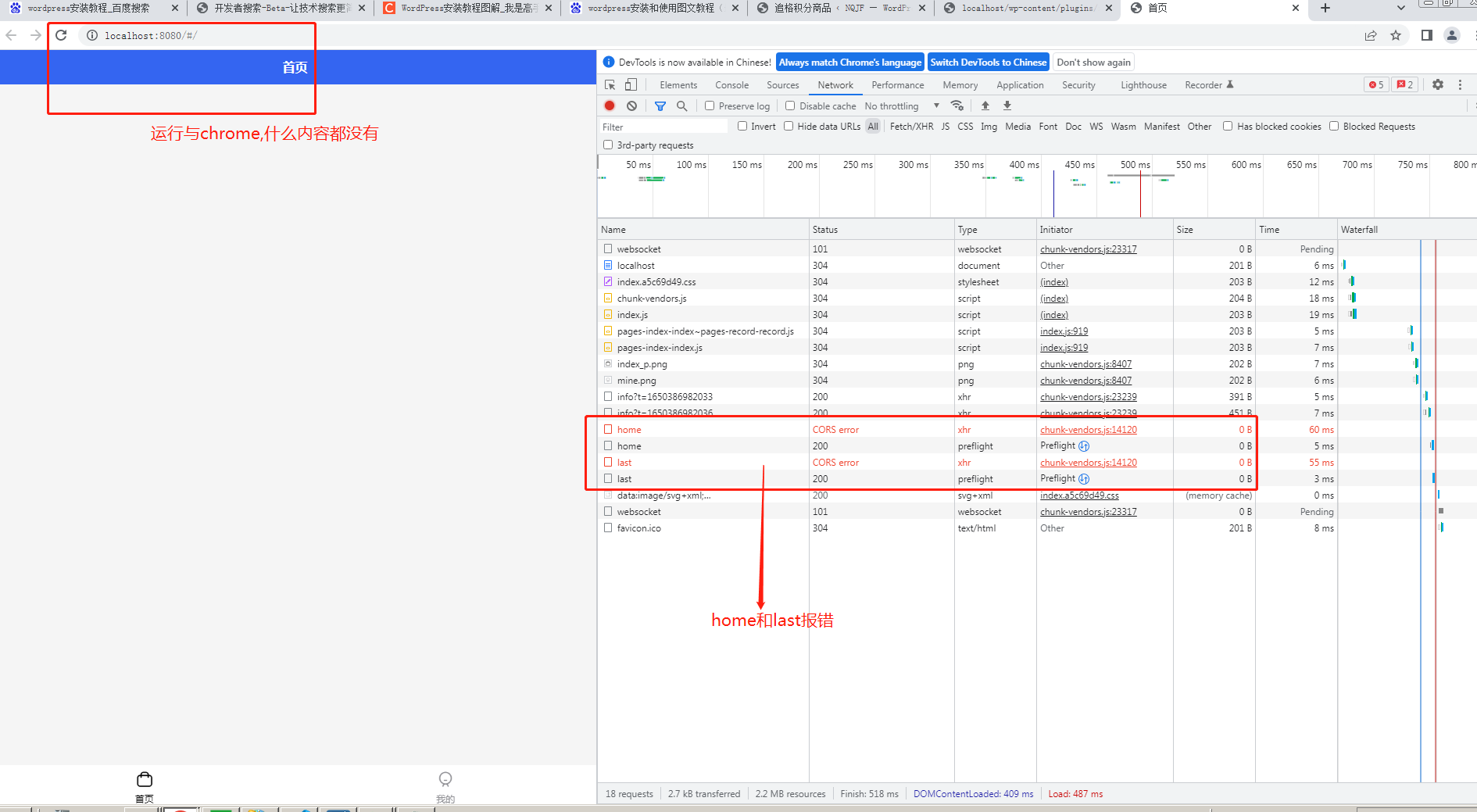The width and height of the screenshot is (1477, 812).
Task: Bookmark this page with star icon
Action: click(1396, 35)
